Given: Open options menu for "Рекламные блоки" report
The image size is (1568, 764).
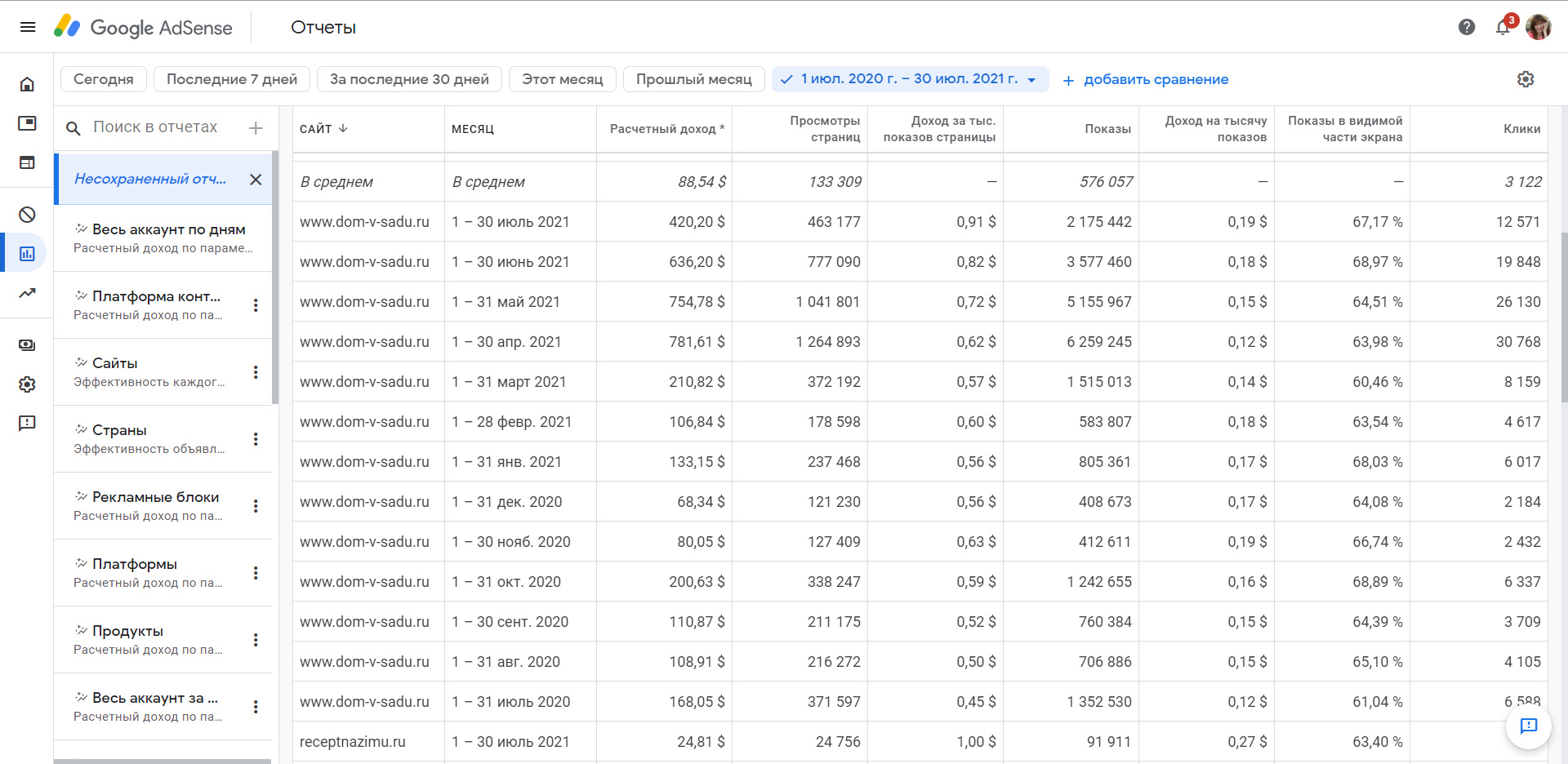Looking at the screenshot, I should point(256,506).
